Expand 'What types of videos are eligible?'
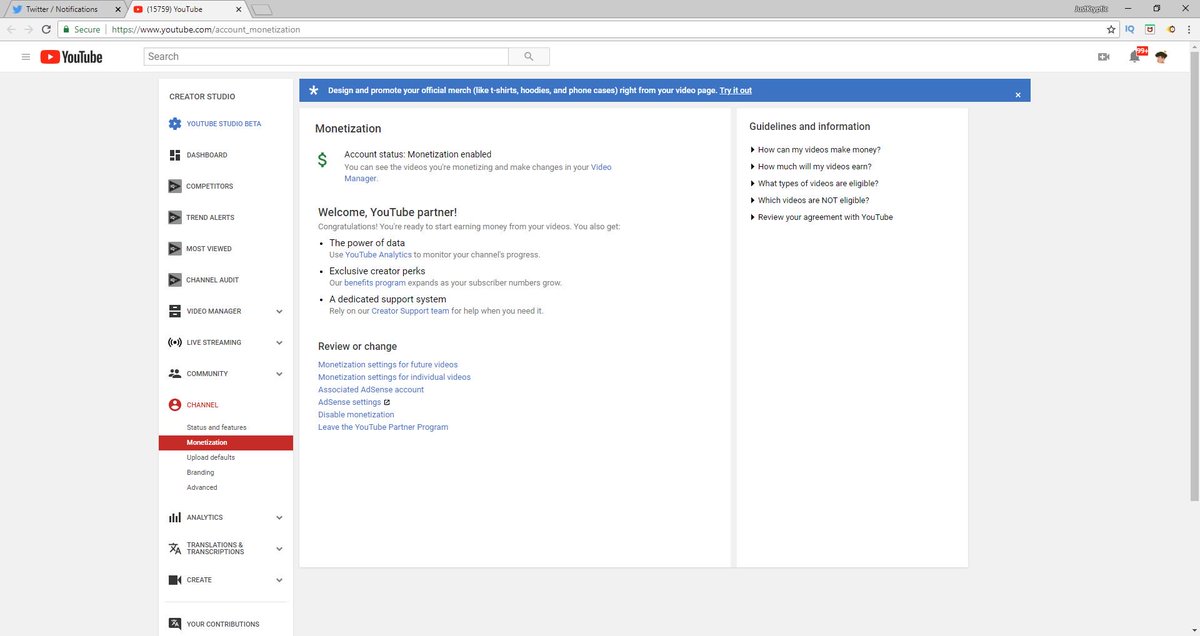Image resolution: width=1200 pixels, height=636 pixels. [814, 184]
